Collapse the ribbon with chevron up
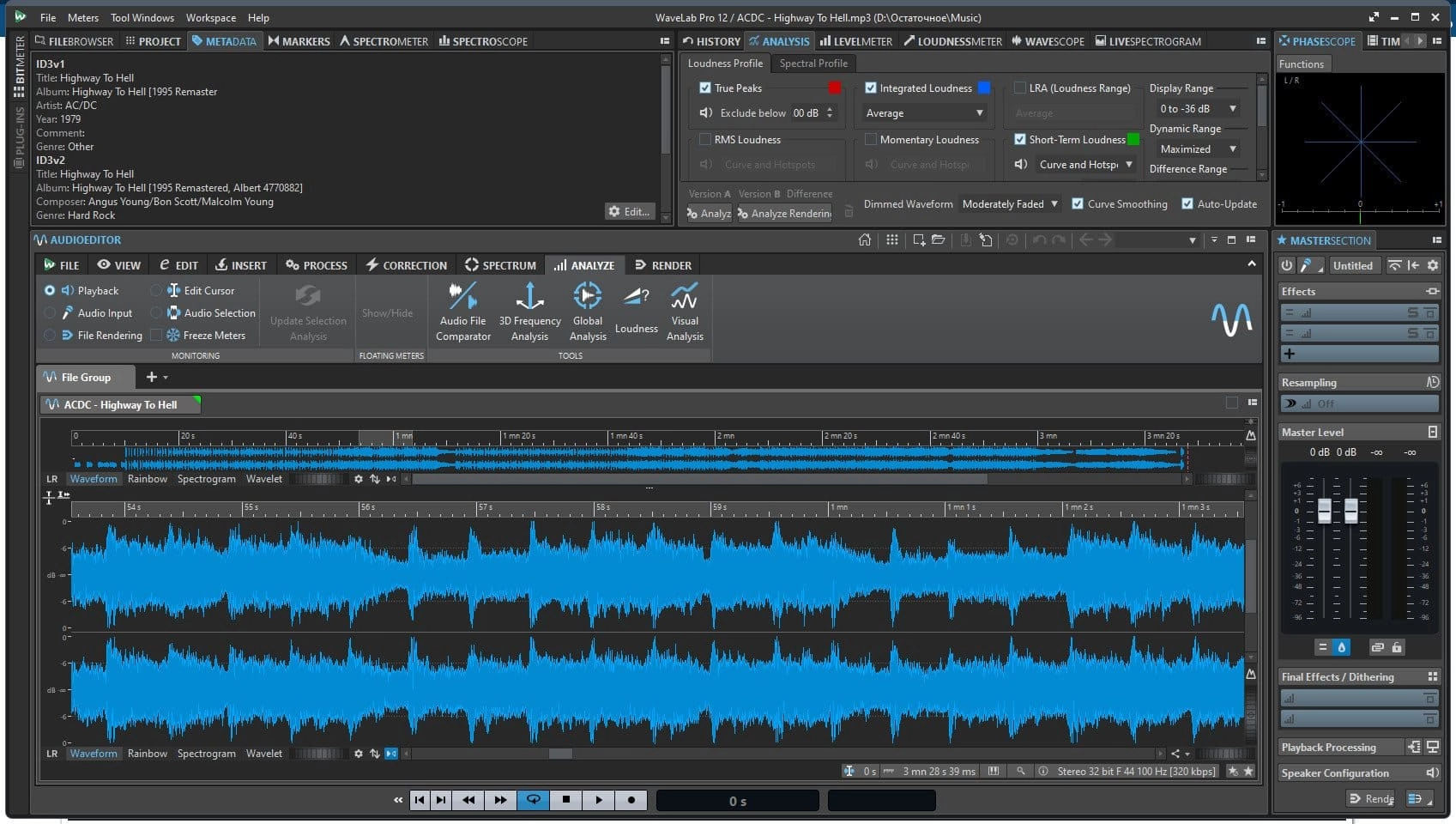The image size is (1456, 824). pyautogui.click(x=1252, y=264)
